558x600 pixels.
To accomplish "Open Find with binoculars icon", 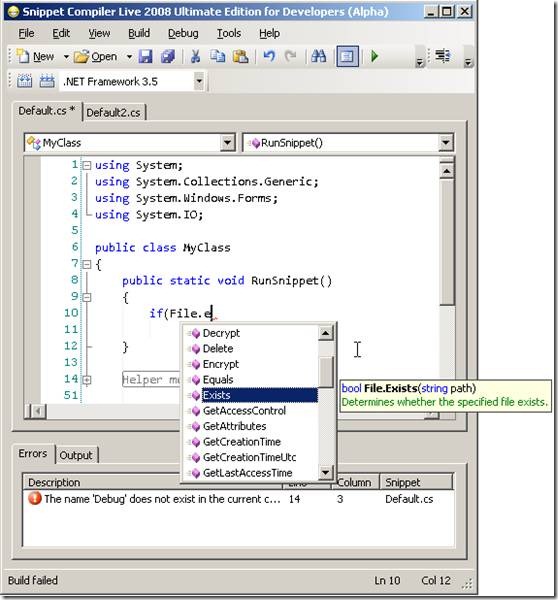I will (319, 56).
